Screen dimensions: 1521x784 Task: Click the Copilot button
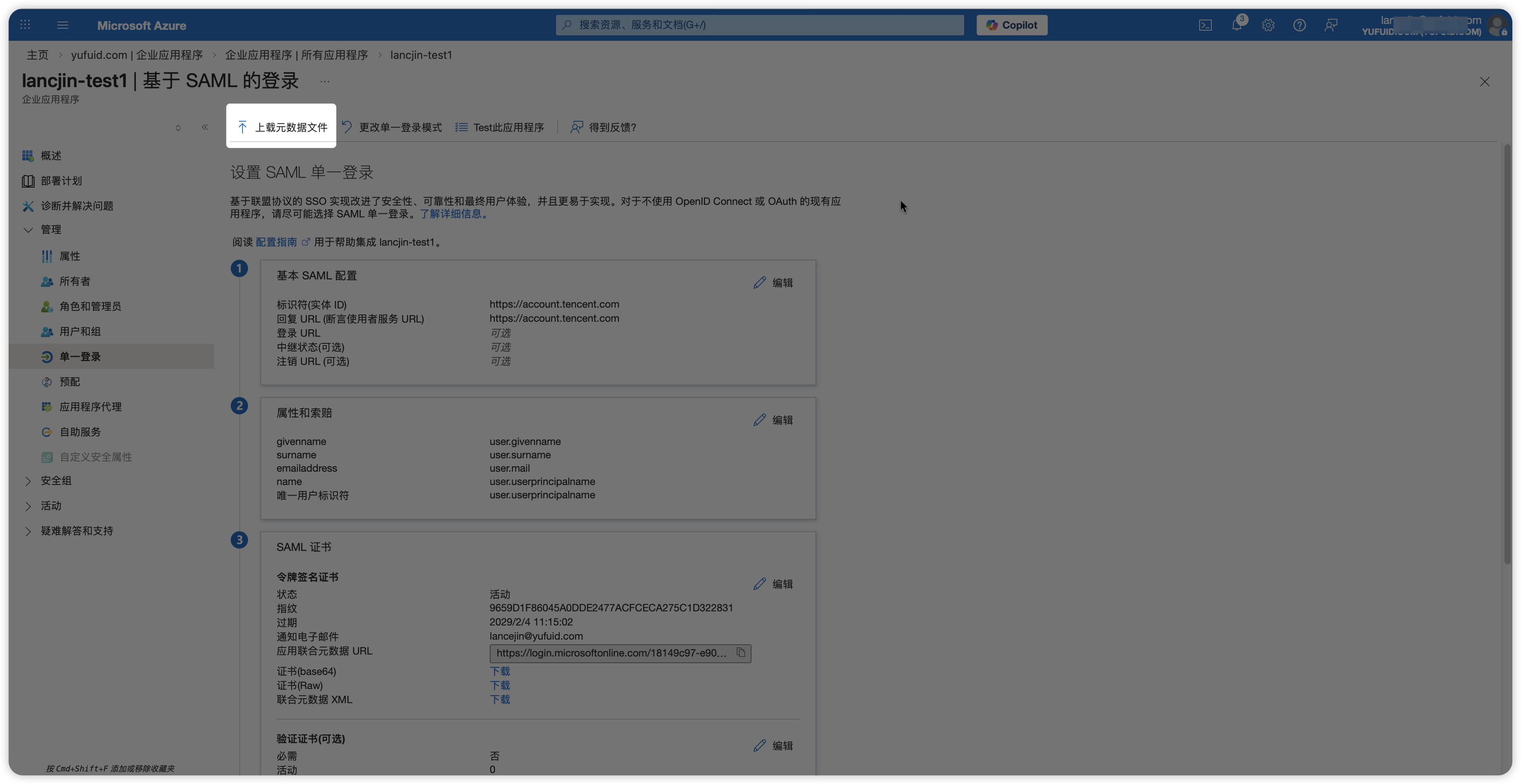click(x=1011, y=26)
